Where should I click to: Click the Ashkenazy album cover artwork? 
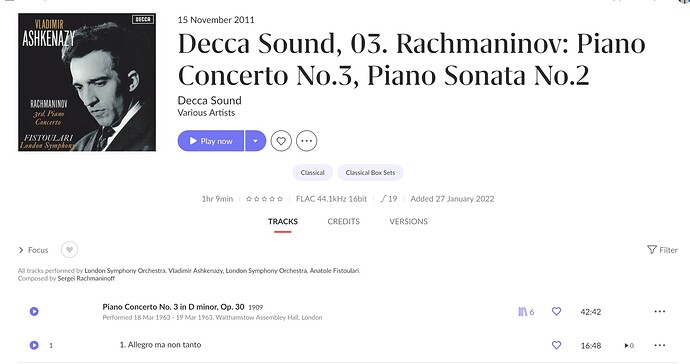[87, 82]
